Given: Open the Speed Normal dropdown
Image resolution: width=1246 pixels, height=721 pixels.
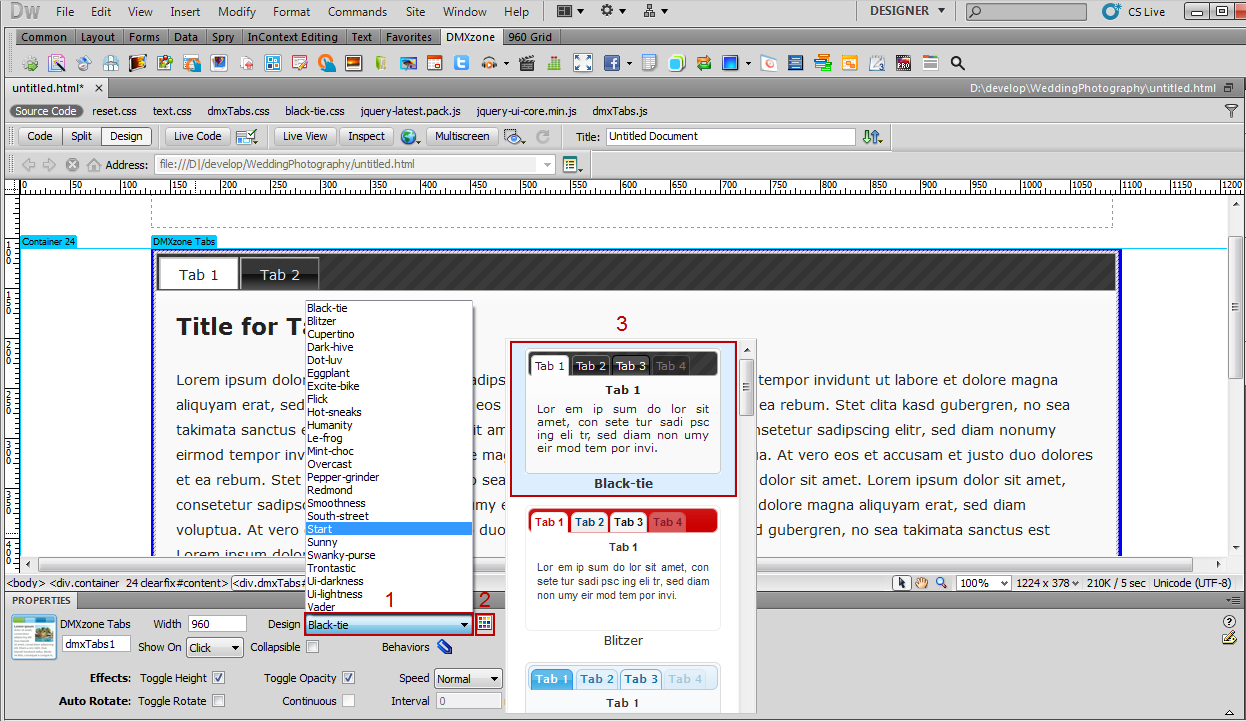Looking at the screenshot, I should click(x=468, y=679).
